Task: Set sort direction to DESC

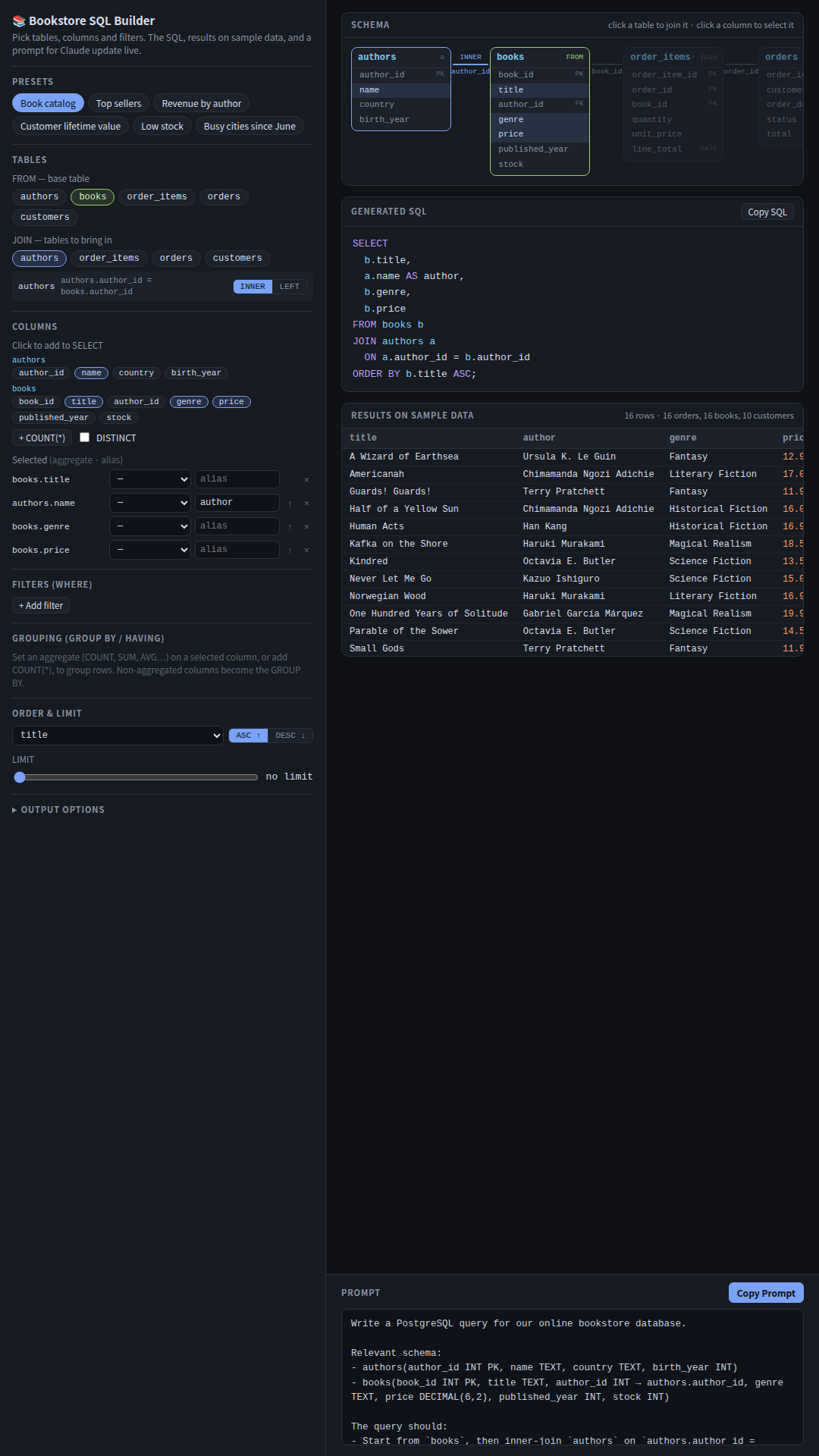Action: pyautogui.click(x=290, y=736)
